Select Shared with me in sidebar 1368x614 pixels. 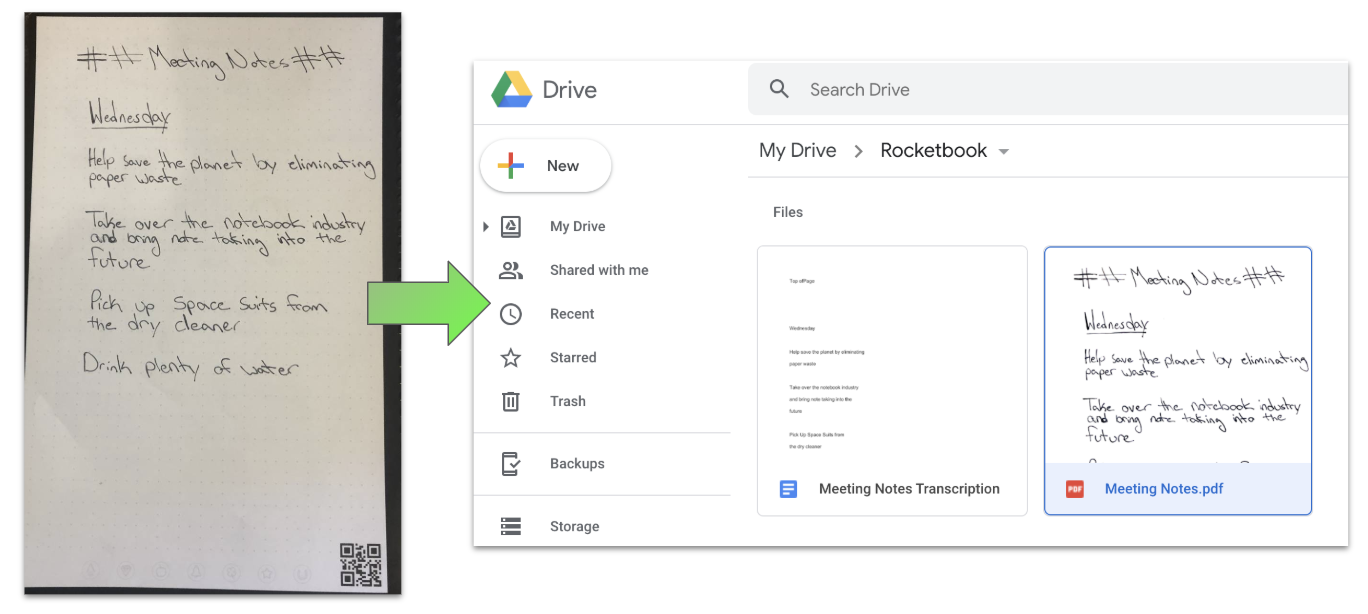598,270
